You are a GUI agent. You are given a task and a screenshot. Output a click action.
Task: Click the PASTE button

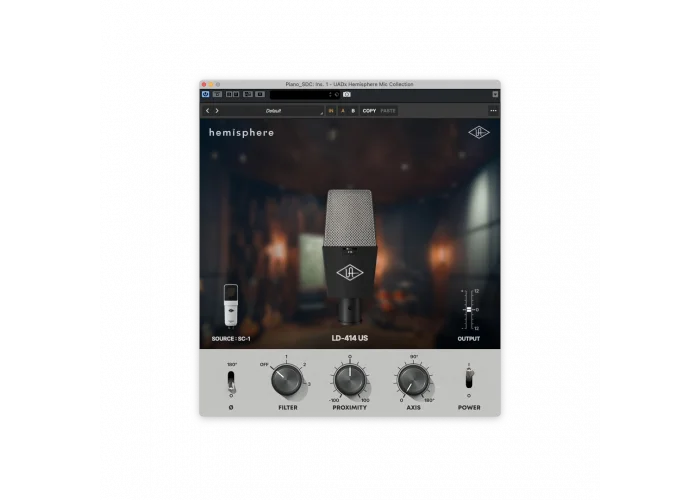pos(388,111)
